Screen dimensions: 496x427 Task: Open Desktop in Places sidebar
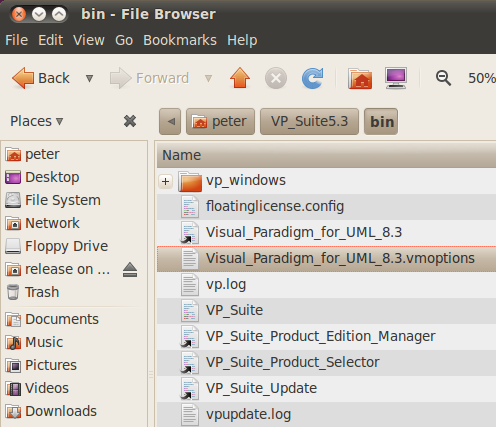pyautogui.click(x=42, y=177)
